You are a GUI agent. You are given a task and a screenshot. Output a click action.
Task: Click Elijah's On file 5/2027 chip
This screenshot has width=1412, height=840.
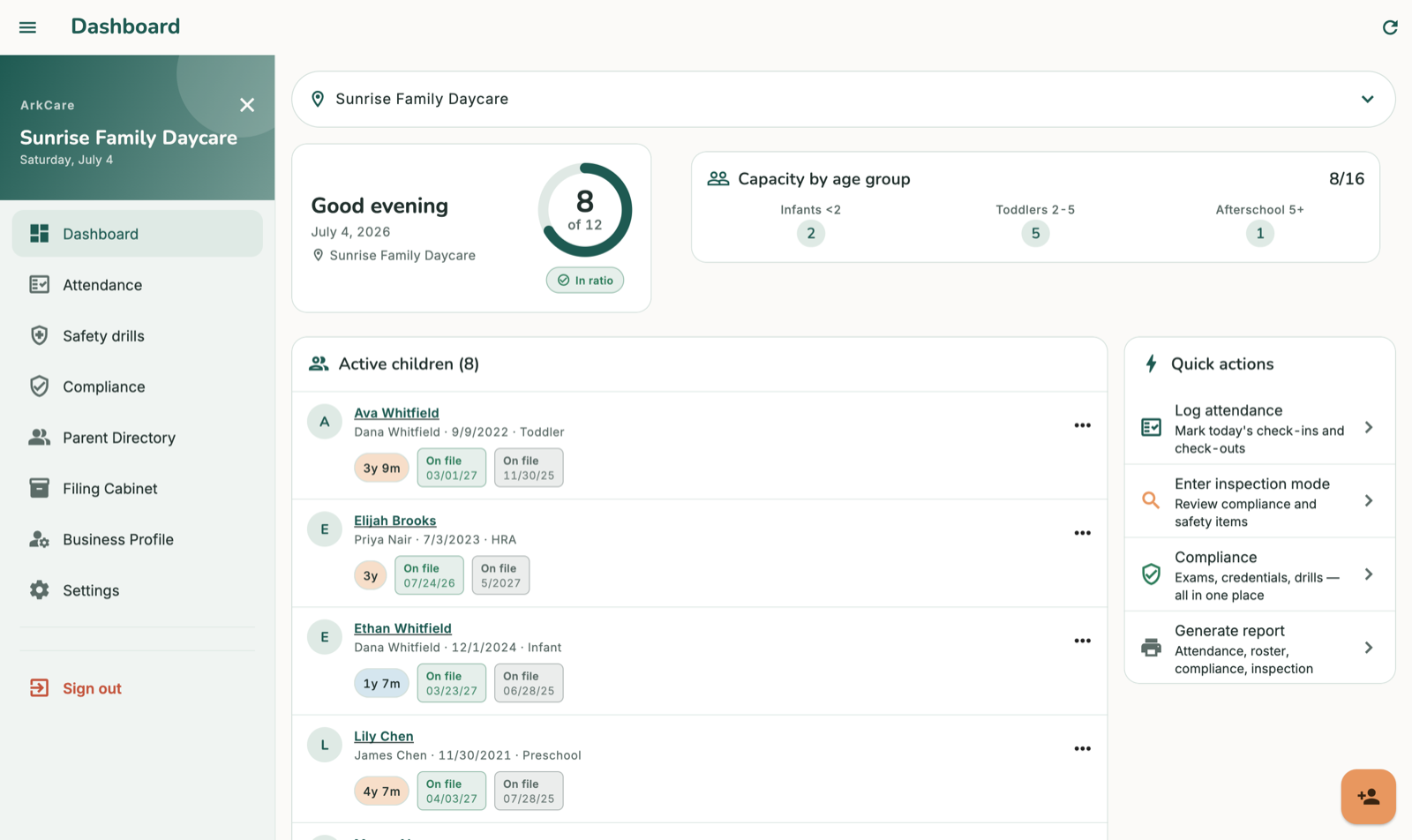[500, 575]
